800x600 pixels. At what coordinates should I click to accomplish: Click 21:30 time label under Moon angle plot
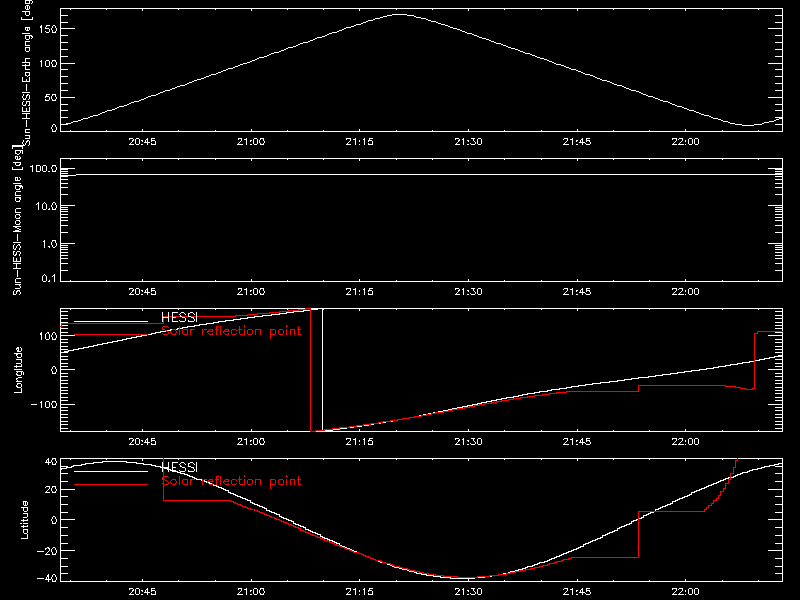(x=468, y=292)
